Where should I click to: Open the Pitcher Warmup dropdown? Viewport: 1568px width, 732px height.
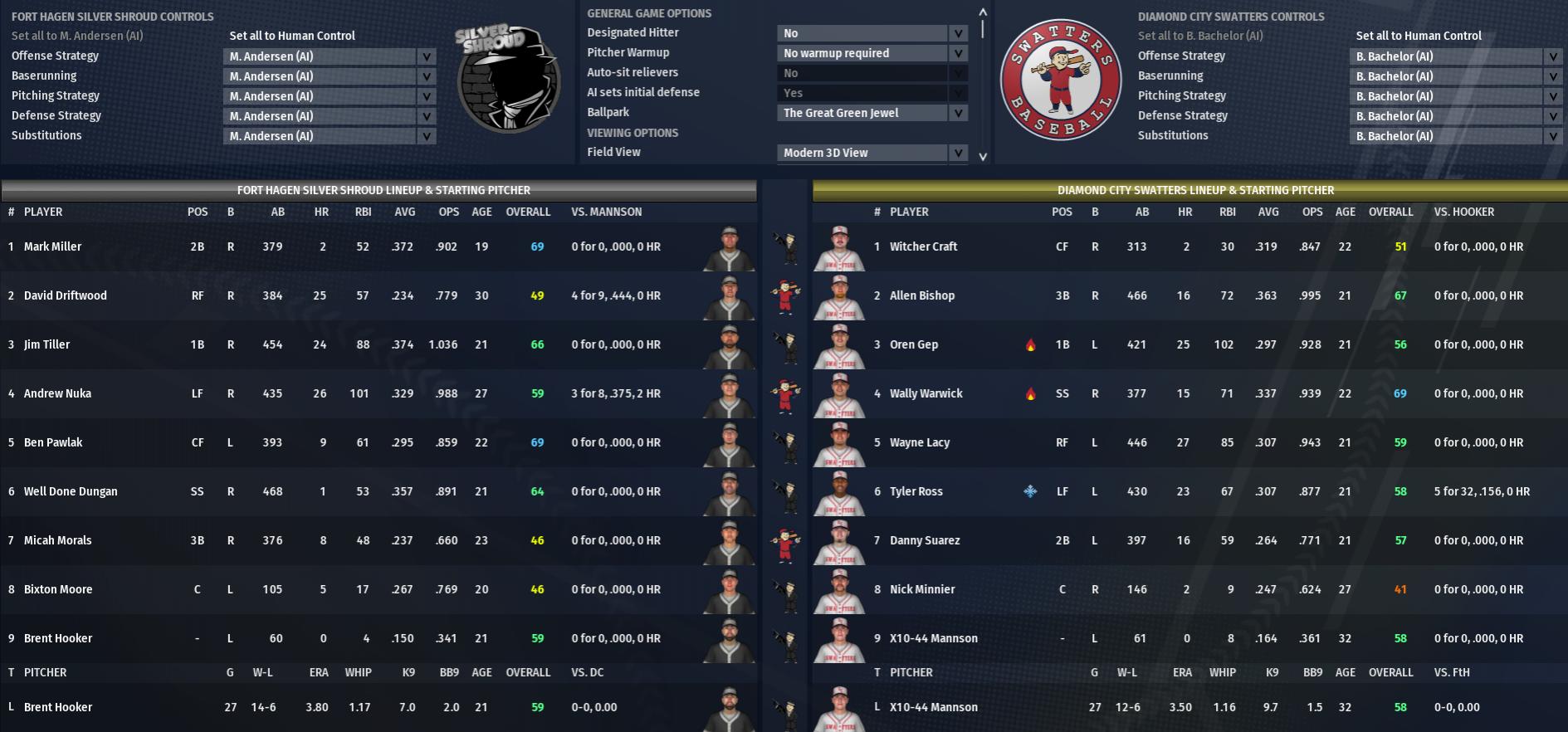[872, 53]
